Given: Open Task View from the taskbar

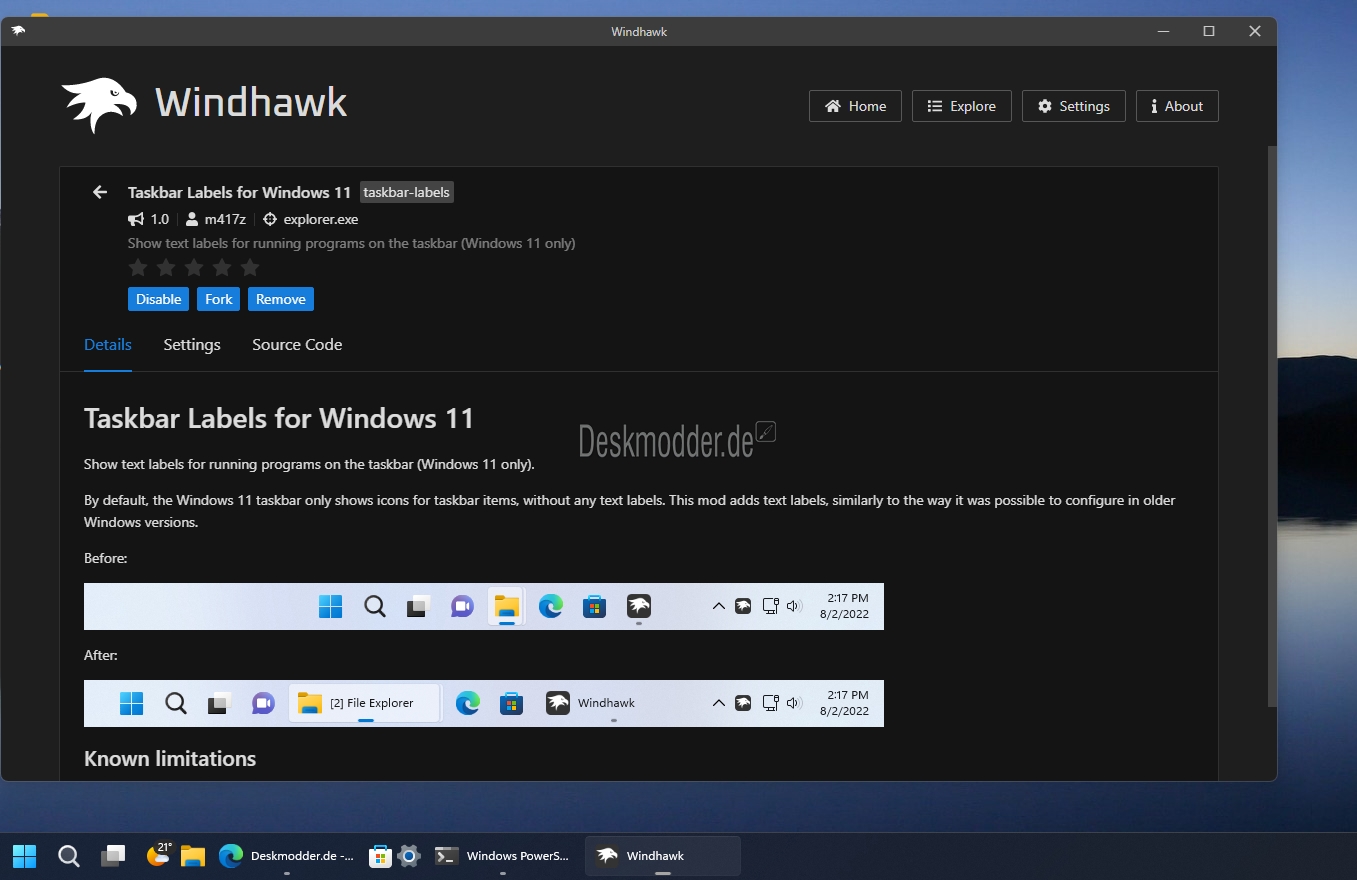Looking at the screenshot, I should [114, 856].
